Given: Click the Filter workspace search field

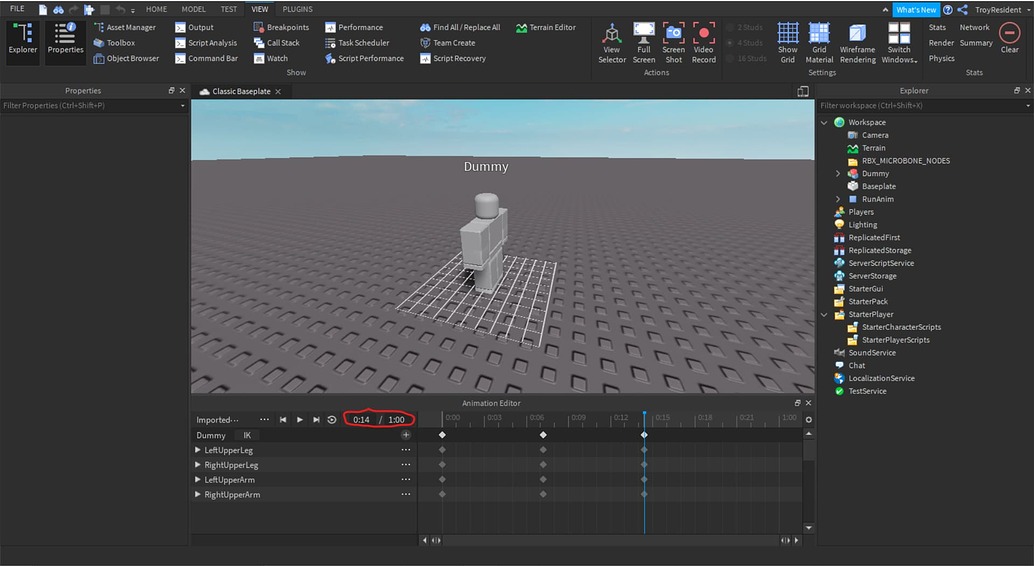Looking at the screenshot, I should point(925,106).
